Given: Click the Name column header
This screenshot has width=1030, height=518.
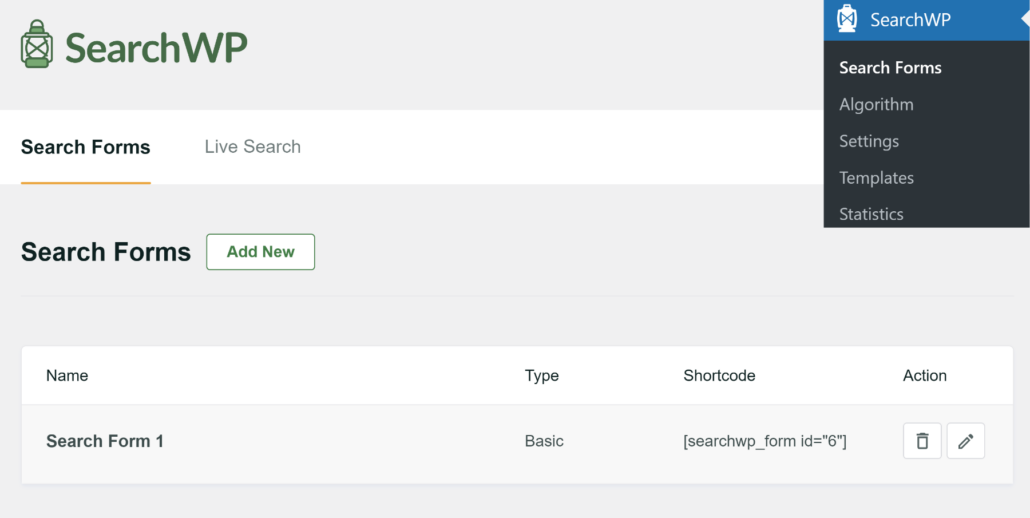Looking at the screenshot, I should (x=67, y=376).
